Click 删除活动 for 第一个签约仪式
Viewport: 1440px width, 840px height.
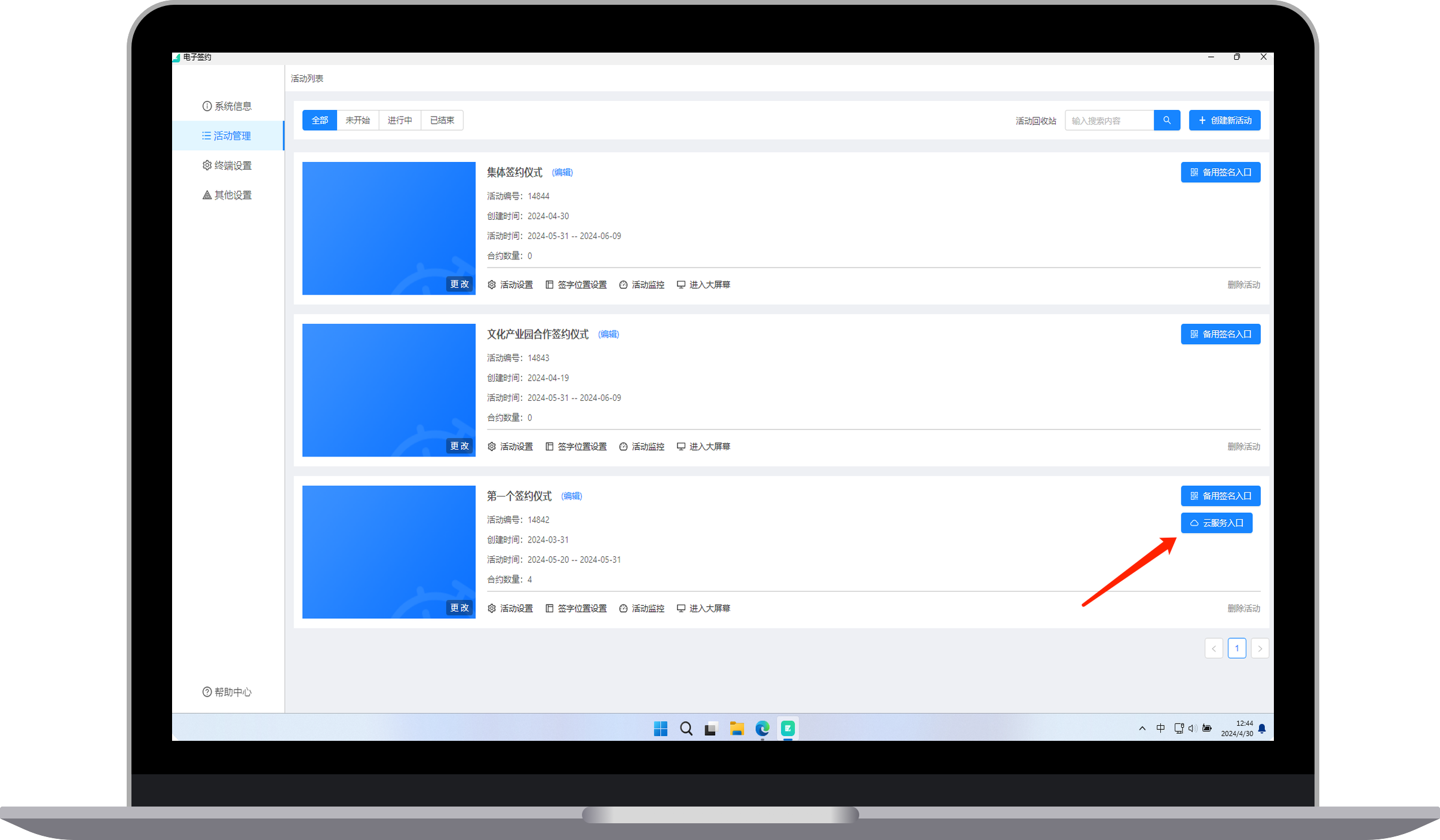(x=1244, y=609)
